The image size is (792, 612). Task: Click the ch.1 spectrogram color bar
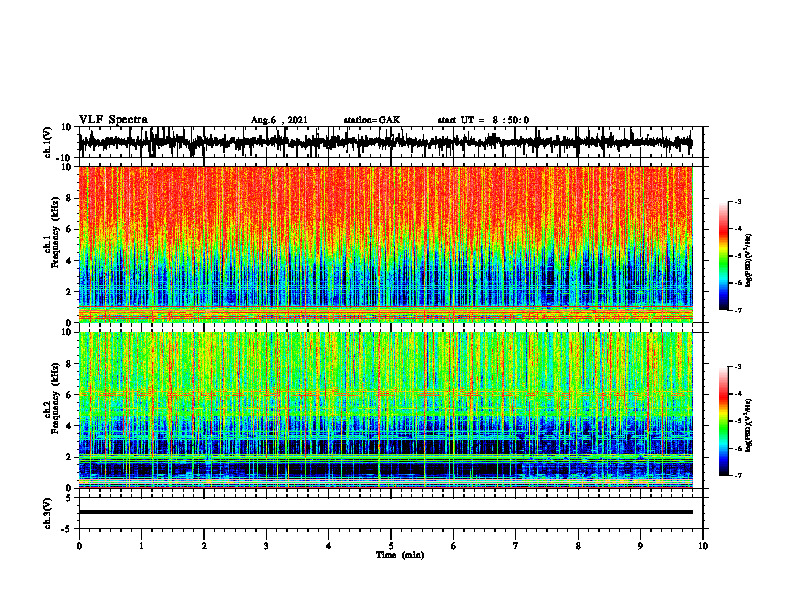(724, 256)
